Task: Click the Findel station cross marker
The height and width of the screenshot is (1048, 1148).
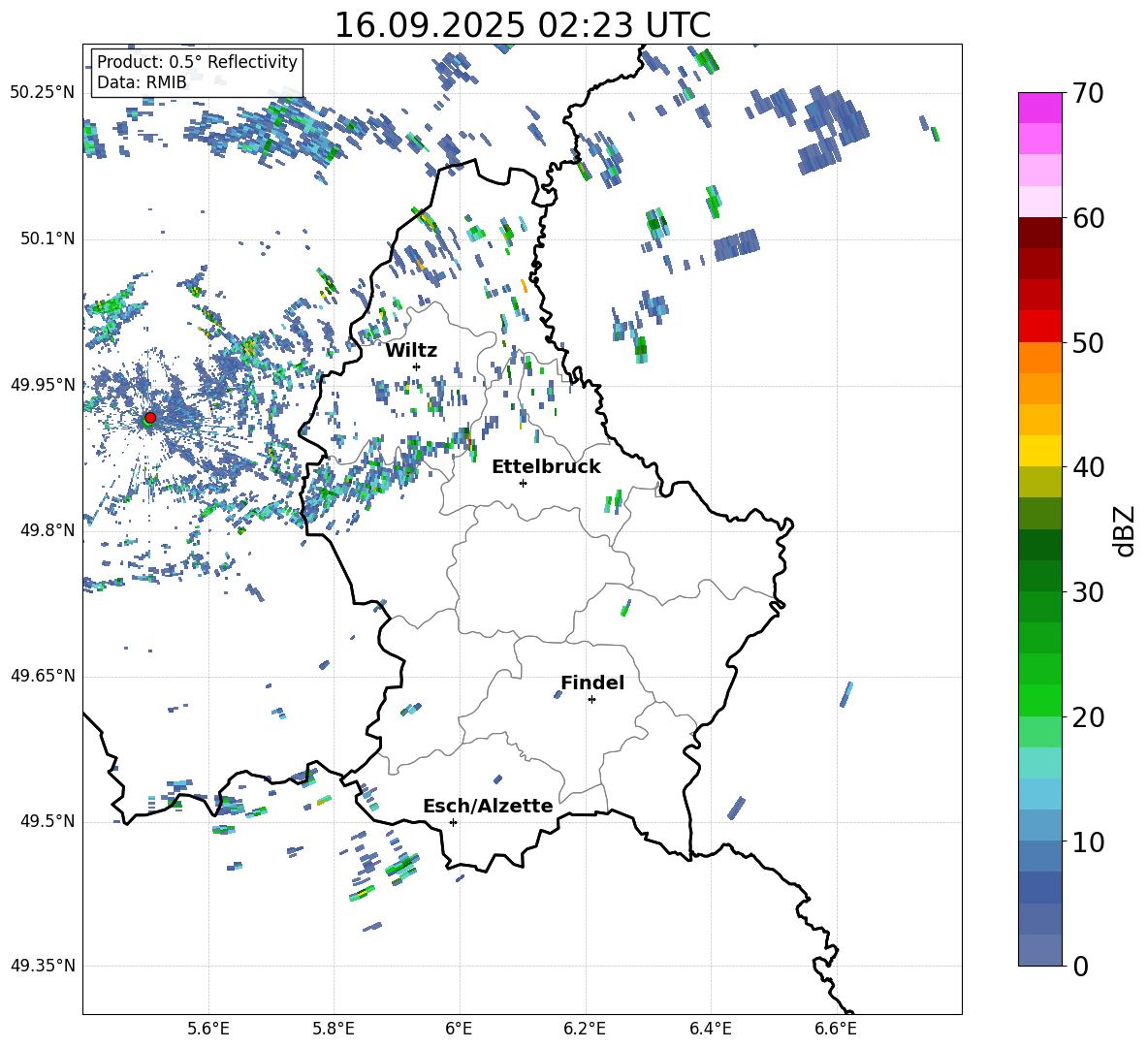Action: tap(591, 700)
